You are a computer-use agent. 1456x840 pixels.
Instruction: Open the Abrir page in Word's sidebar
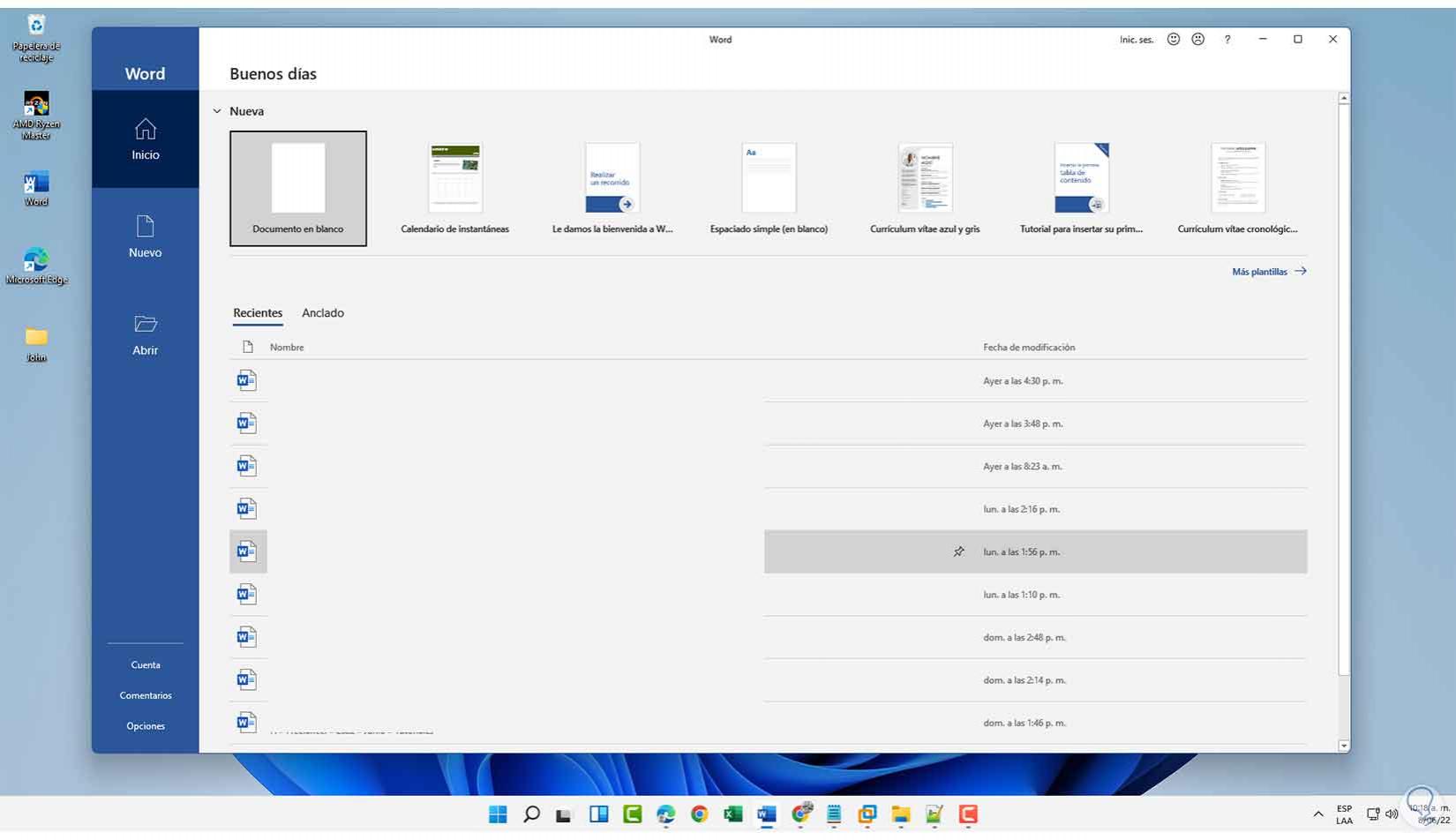[146, 334]
